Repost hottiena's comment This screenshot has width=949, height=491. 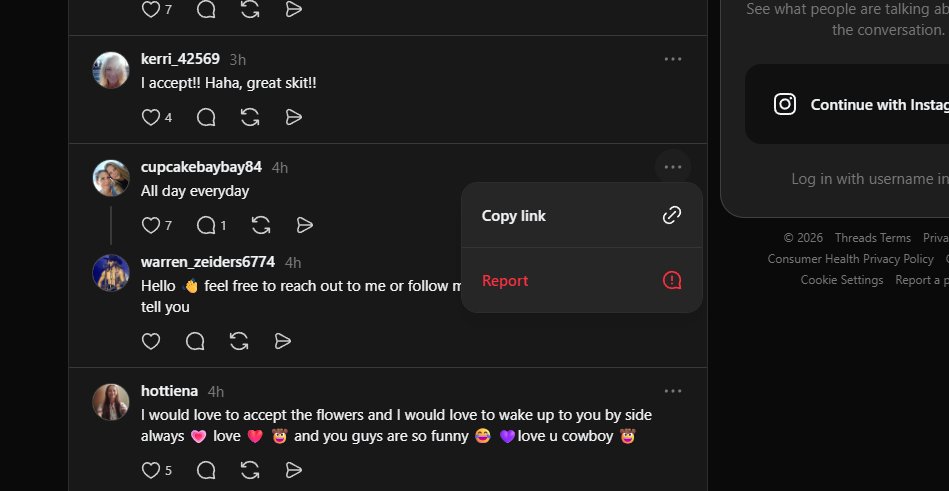[250, 469]
